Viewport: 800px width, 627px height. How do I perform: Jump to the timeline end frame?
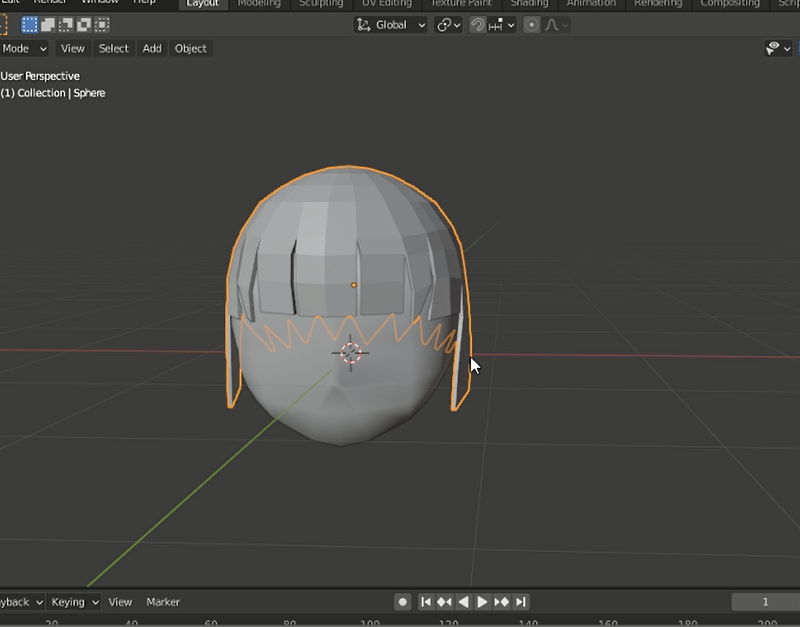(520, 602)
